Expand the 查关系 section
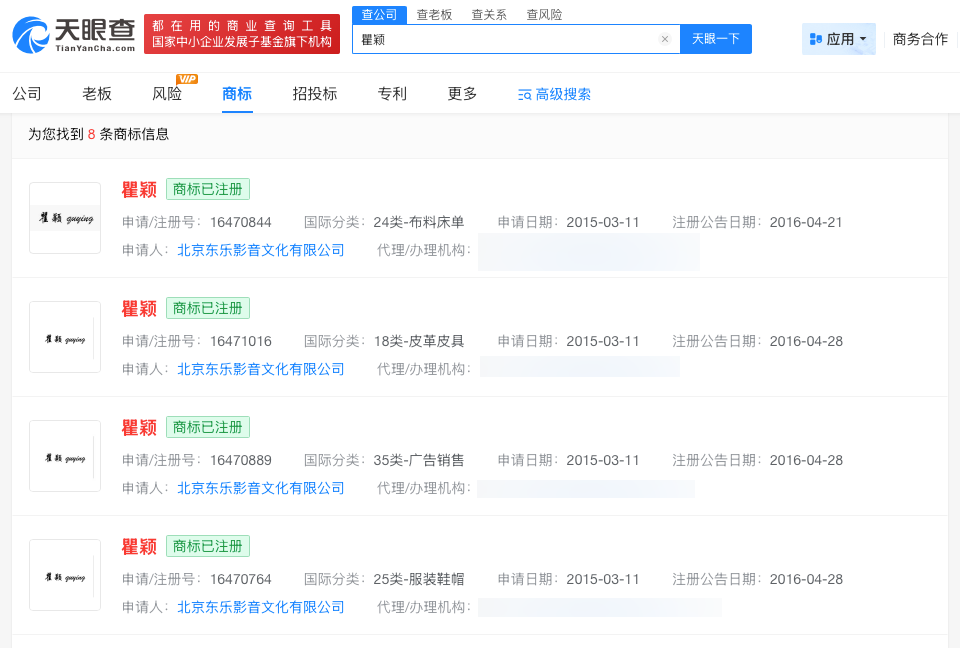The image size is (960, 648). pos(491,15)
